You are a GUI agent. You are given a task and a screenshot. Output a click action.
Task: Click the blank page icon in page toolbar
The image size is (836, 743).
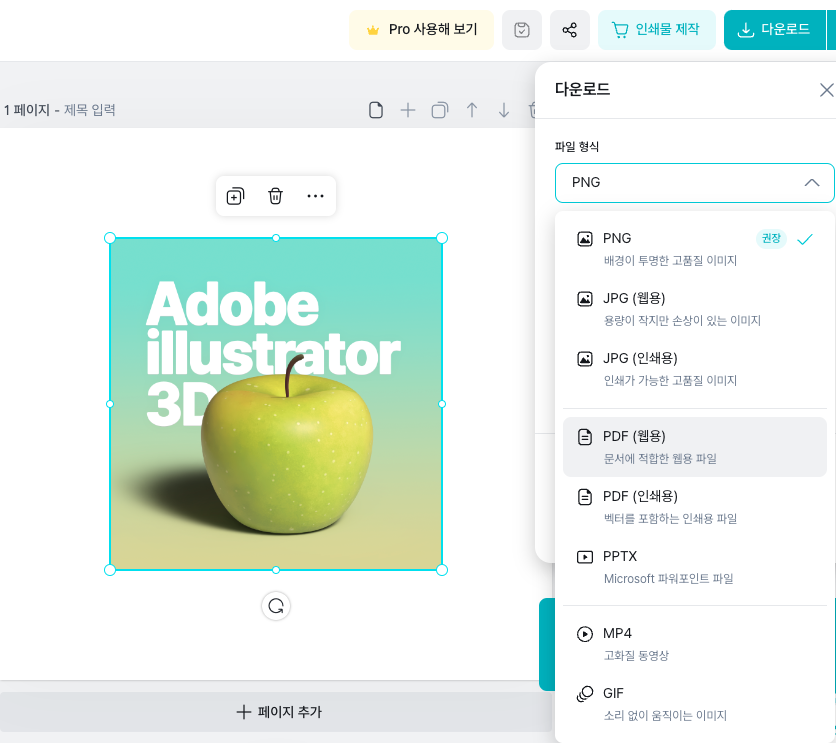[376, 110]
